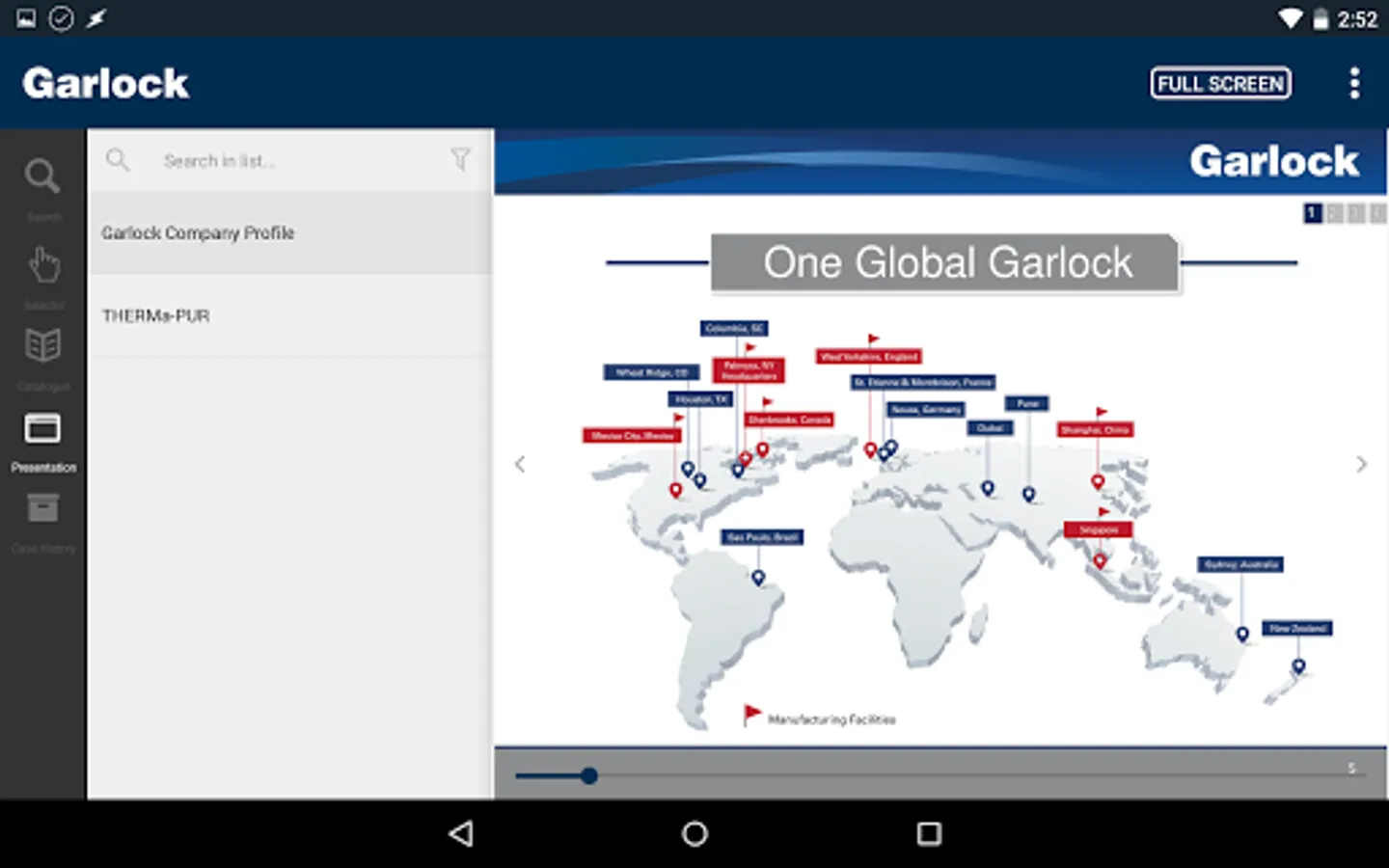Click the Shanghai red map pin
The height and width of the screenshot is (868, 1389).
click(1098, 481)
